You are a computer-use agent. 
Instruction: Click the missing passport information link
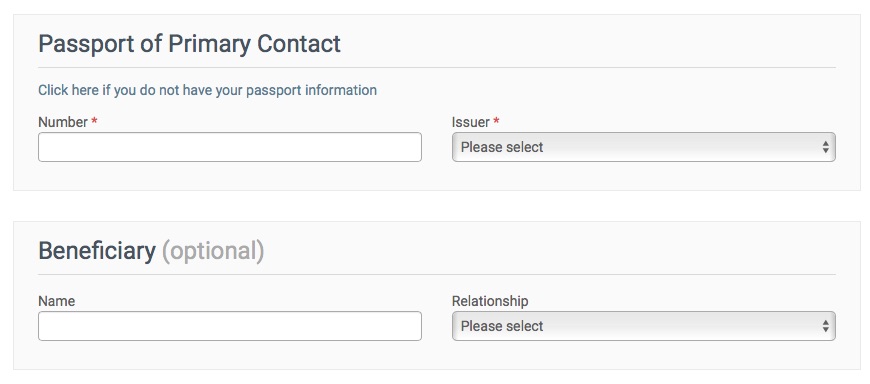point(208,90)
